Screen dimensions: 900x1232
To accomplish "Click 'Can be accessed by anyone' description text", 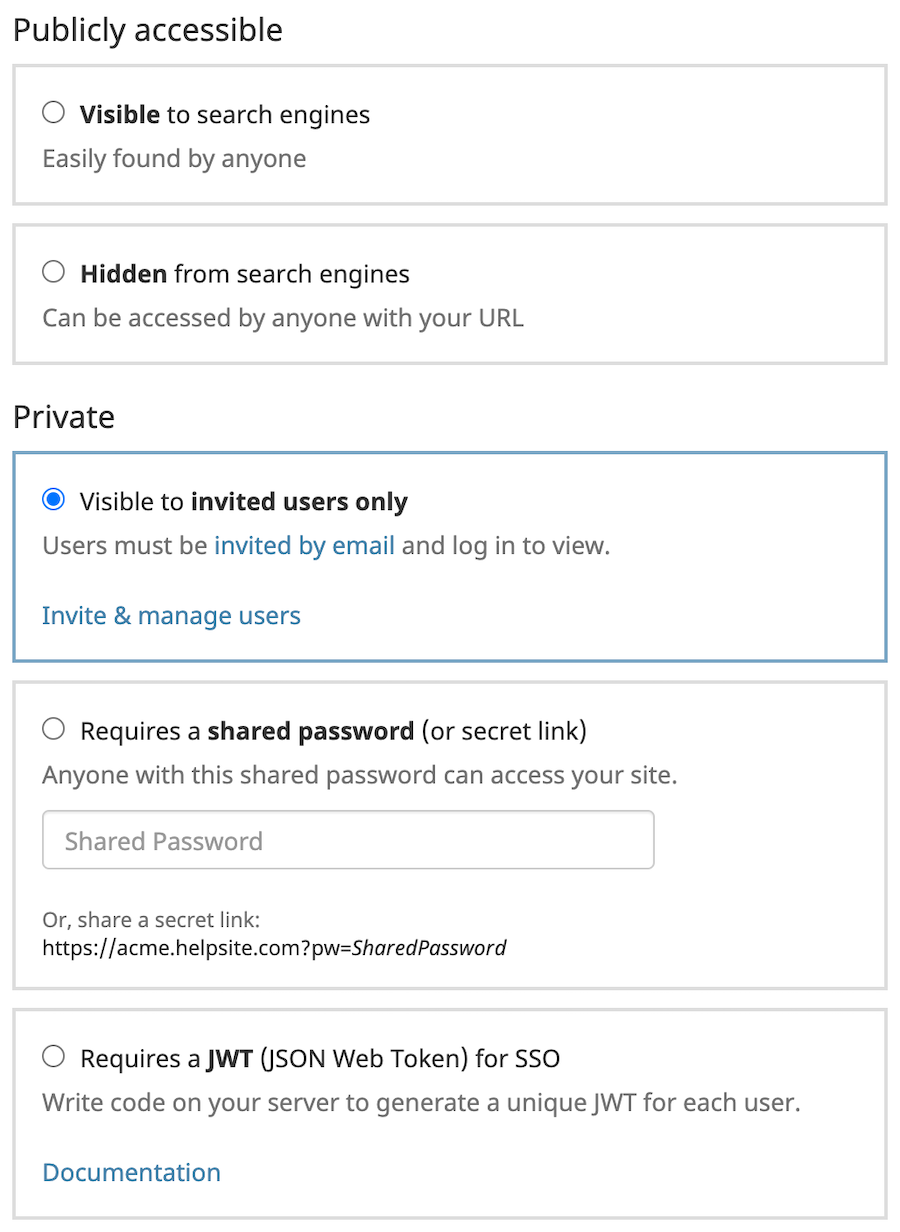I will [x=283, y=318].
